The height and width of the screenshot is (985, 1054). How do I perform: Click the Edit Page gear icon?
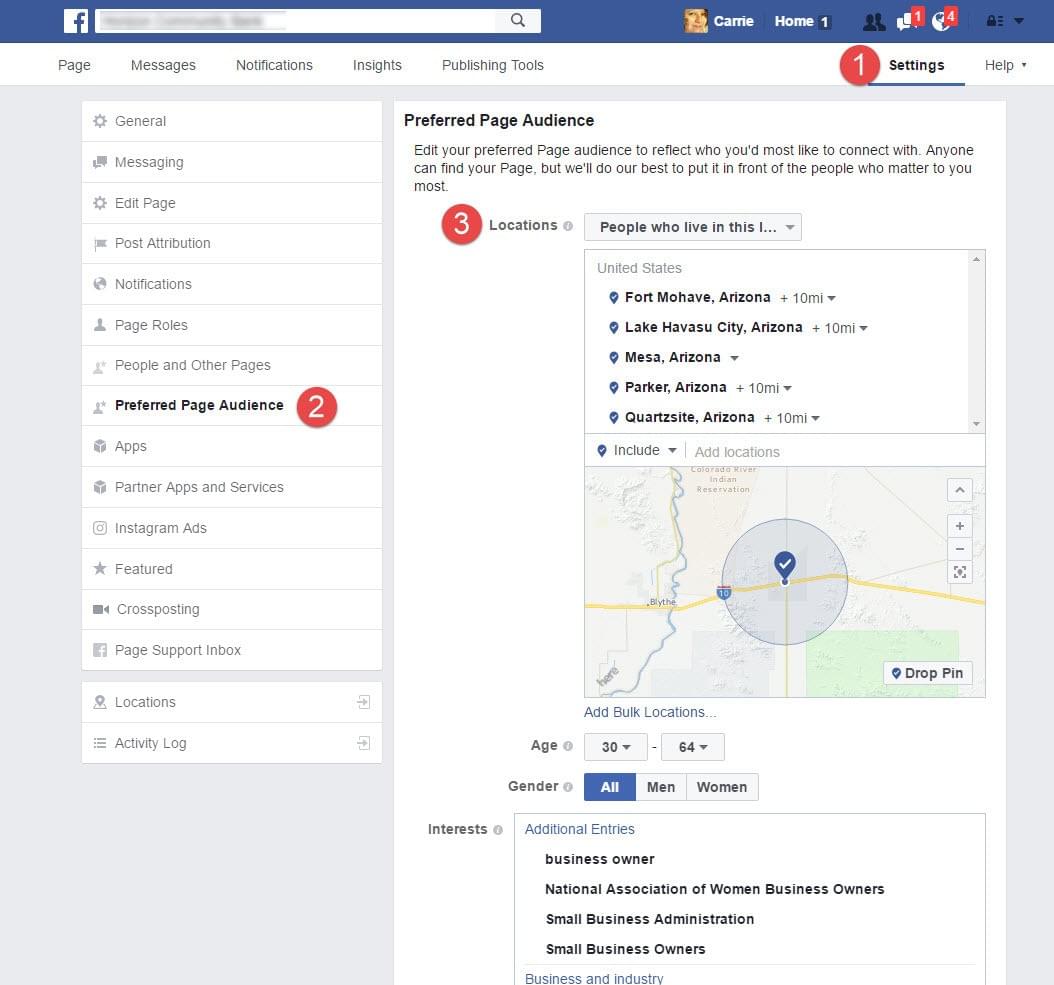[x=100, y=203]
